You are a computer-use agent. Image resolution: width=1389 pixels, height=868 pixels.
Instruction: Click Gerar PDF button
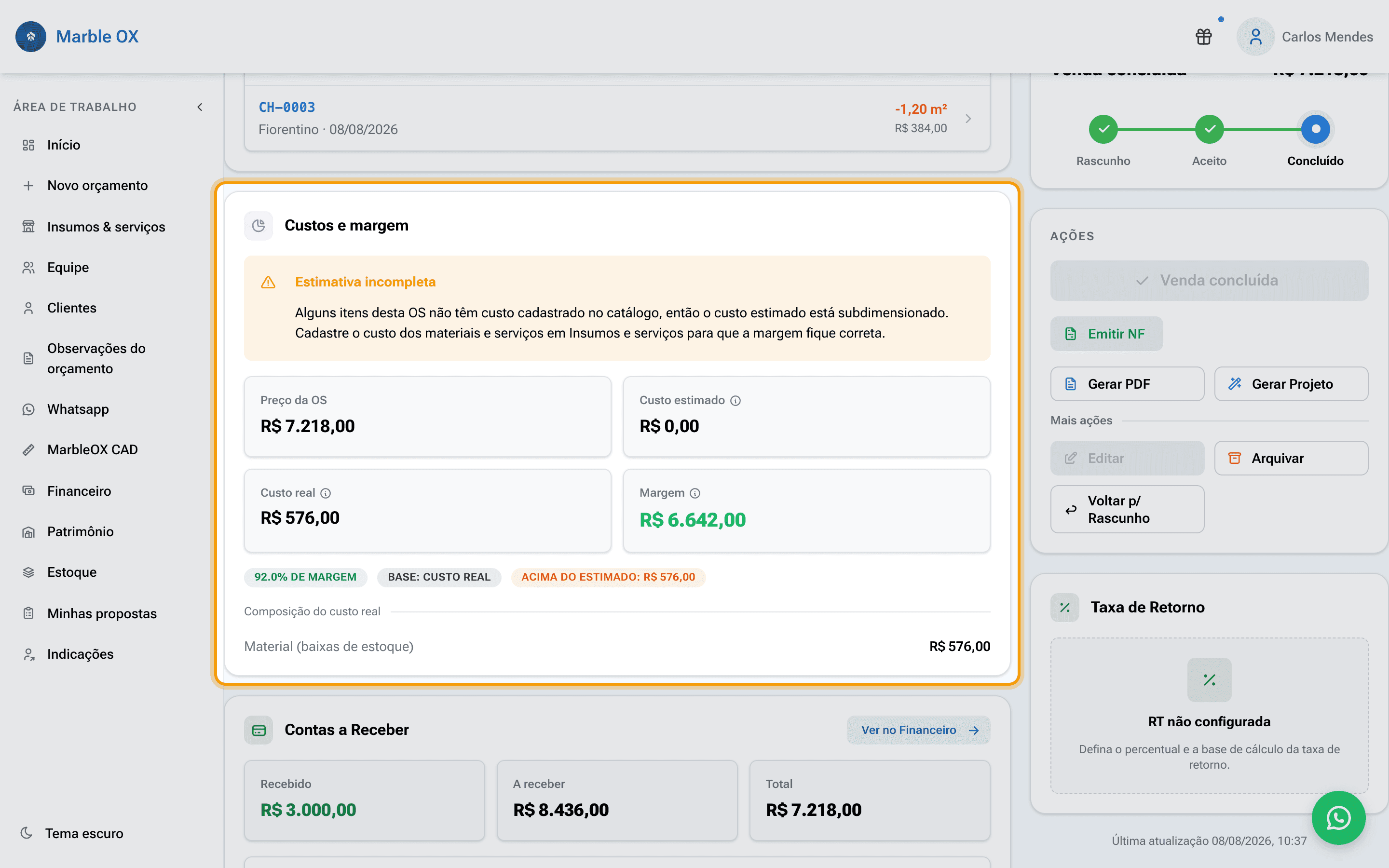1127,384
